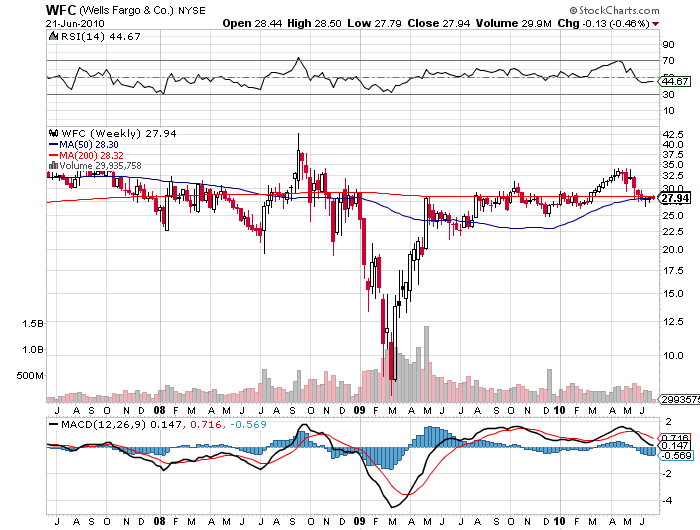The width and height of the screenshot is (700, 530).
Task: Click the Close 27.94 value in header
Action: click(439, 24)
